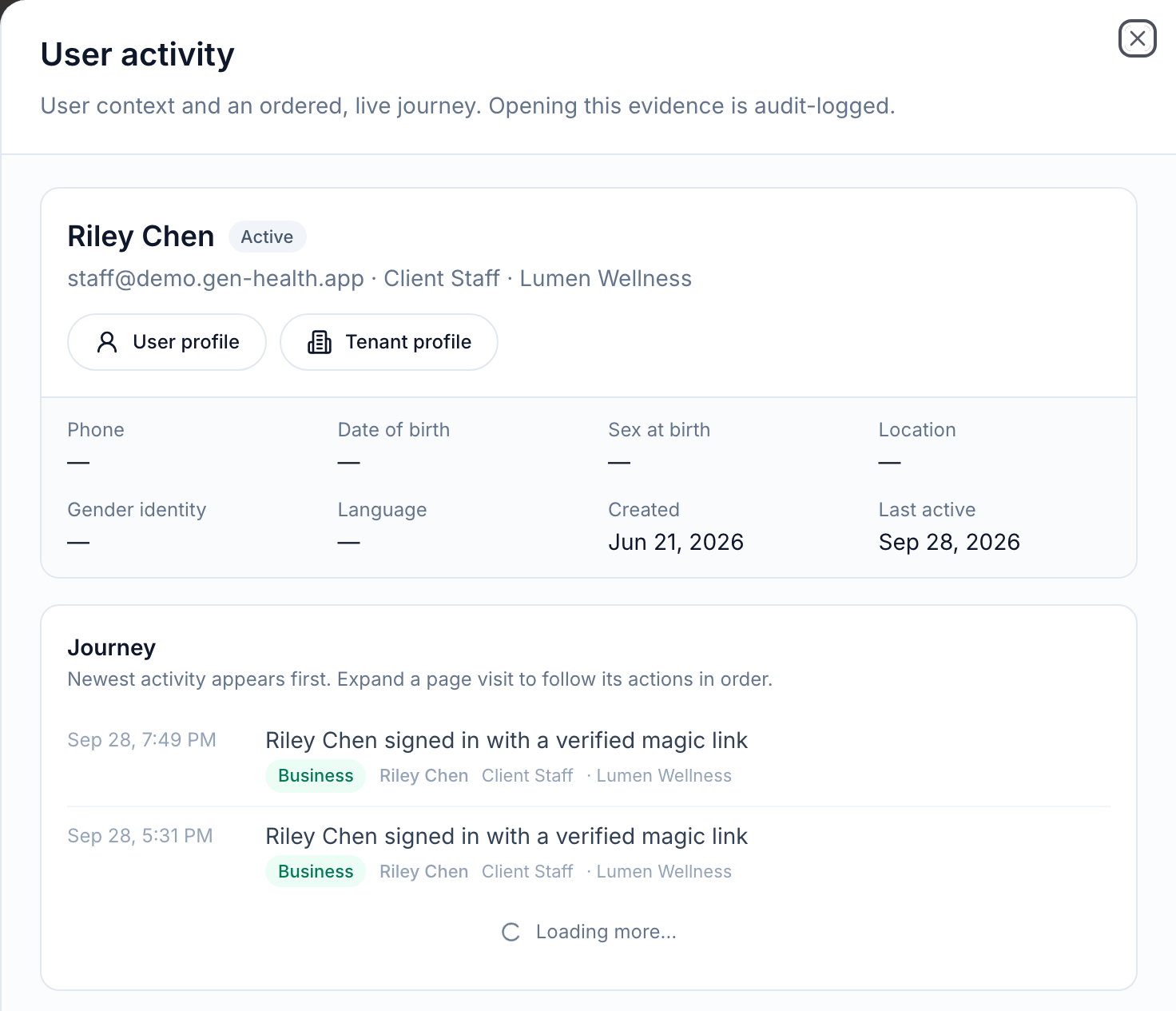Viewport: 1176px width, 1011px height.
Task: Click the Sep 28, 7:49 PM timestamp
Action: tap(142, 740)
